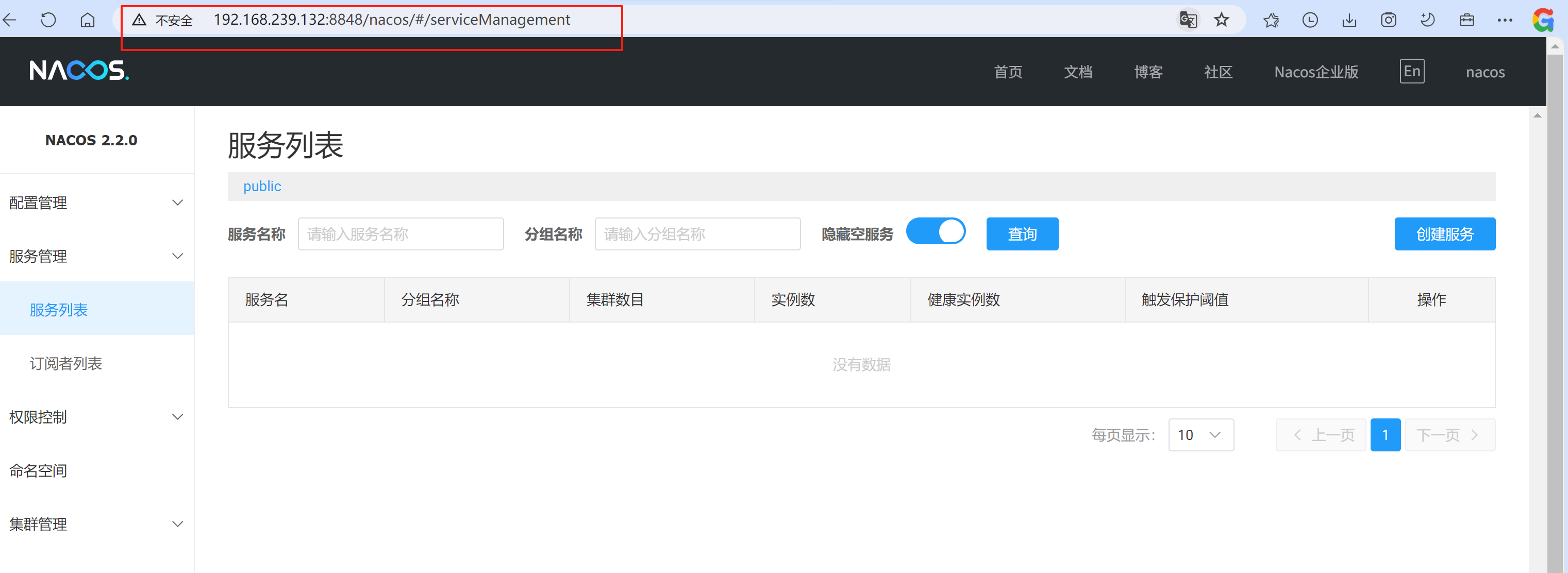This screenshot has height=573, width=1568.
Task: Click the 服务名称 input field
Action: pos(400,234)
